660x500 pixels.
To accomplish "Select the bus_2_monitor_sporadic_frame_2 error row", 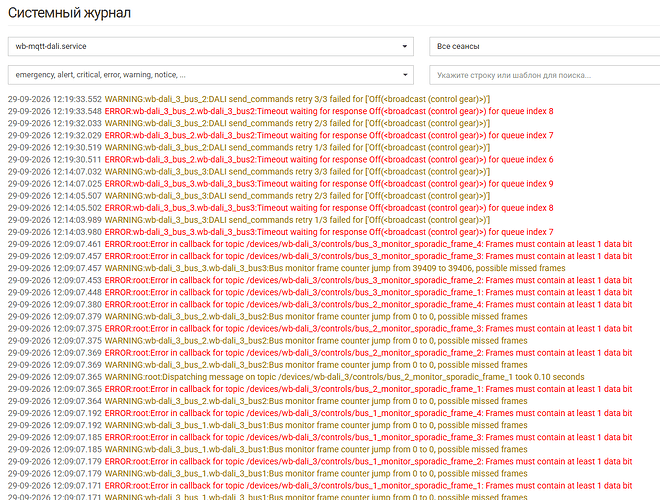I will 320,353.
